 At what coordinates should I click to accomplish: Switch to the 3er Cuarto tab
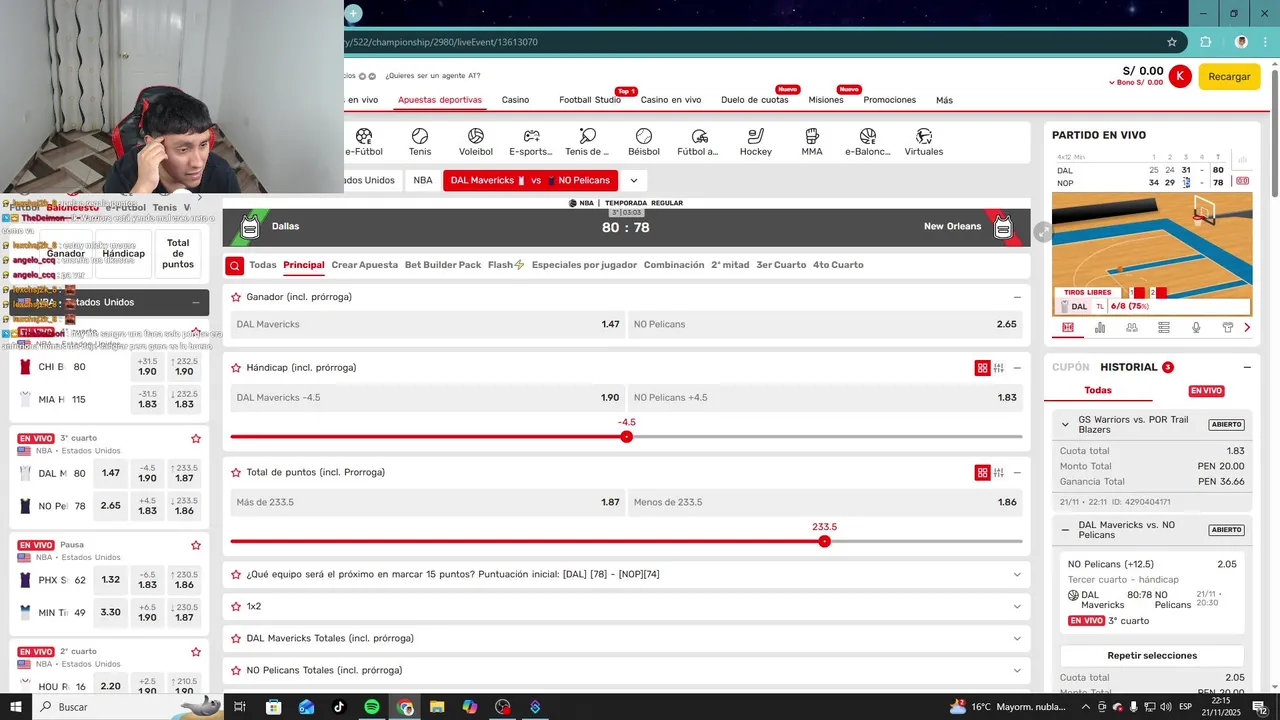coord(781,265)
